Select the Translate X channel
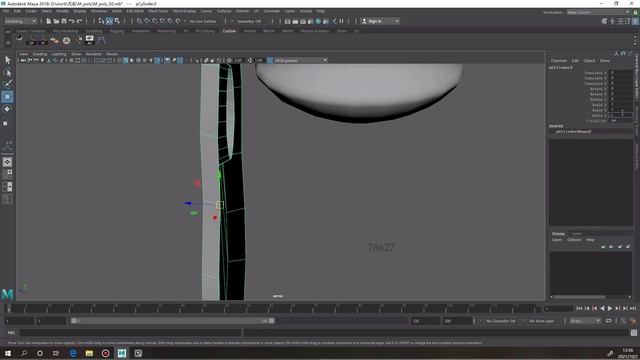 coord(595,73)
